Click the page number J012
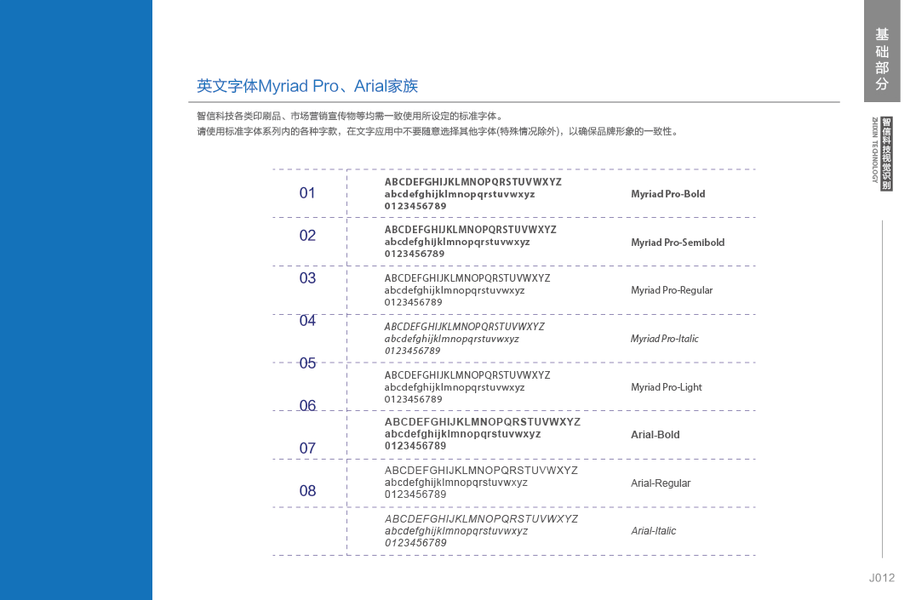Viewport: 916px width, 600px height. click(x=882, y=578)
